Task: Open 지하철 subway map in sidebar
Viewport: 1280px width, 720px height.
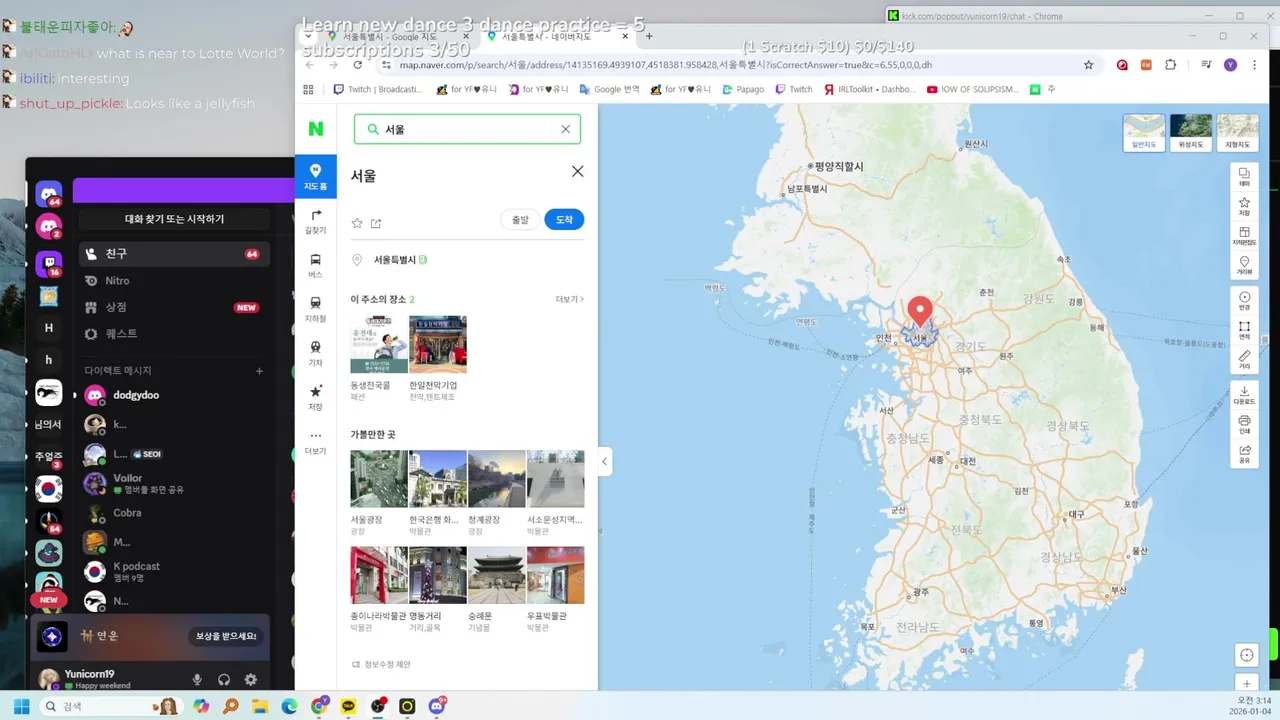Action: pyautogui.click(x=315, y=309)
